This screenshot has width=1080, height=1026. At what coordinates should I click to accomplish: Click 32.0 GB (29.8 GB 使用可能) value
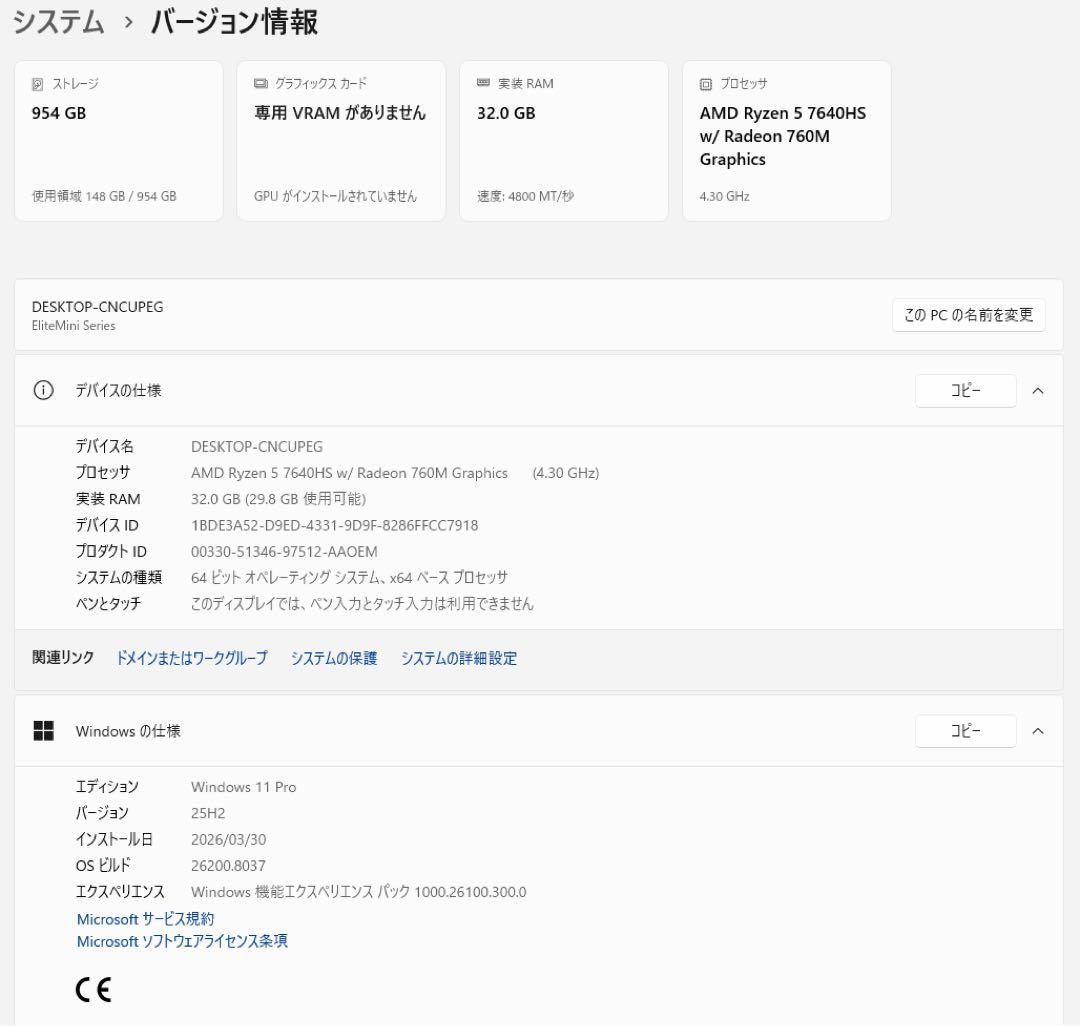pyautogui.click(x=278, y=499)
